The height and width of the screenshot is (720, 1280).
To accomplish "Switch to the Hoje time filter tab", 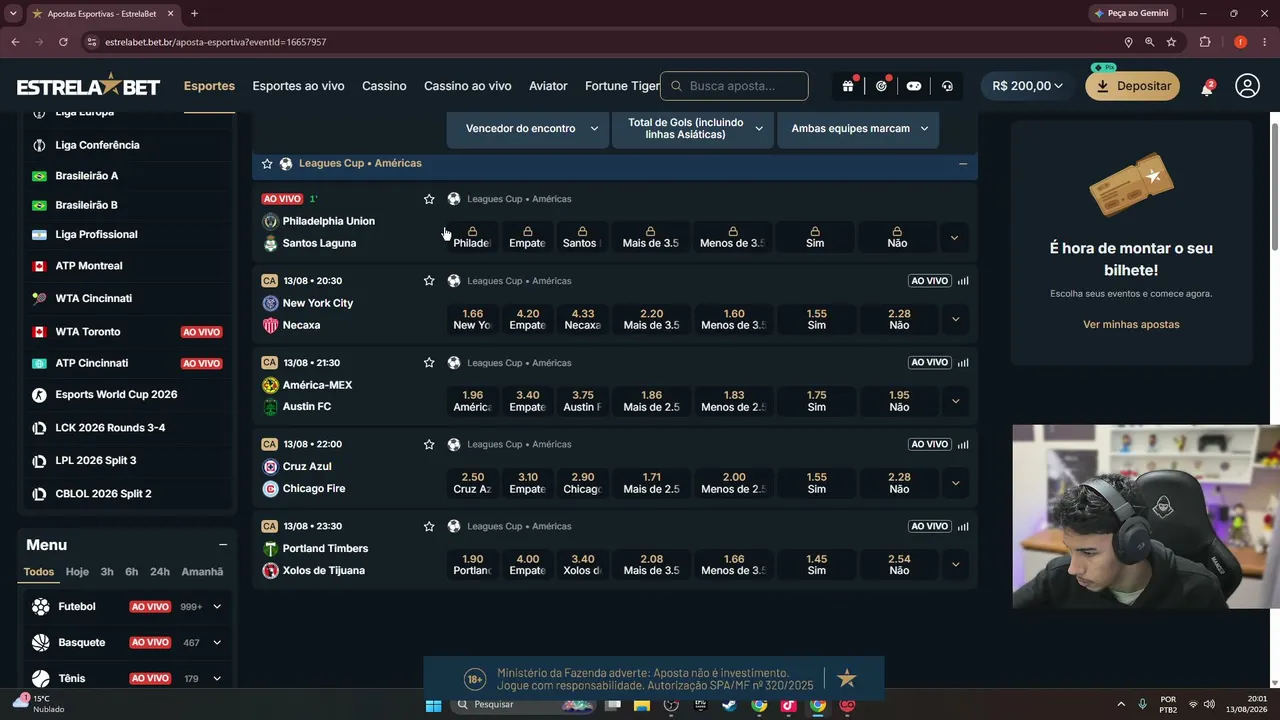I will click(x=77, y=572).
